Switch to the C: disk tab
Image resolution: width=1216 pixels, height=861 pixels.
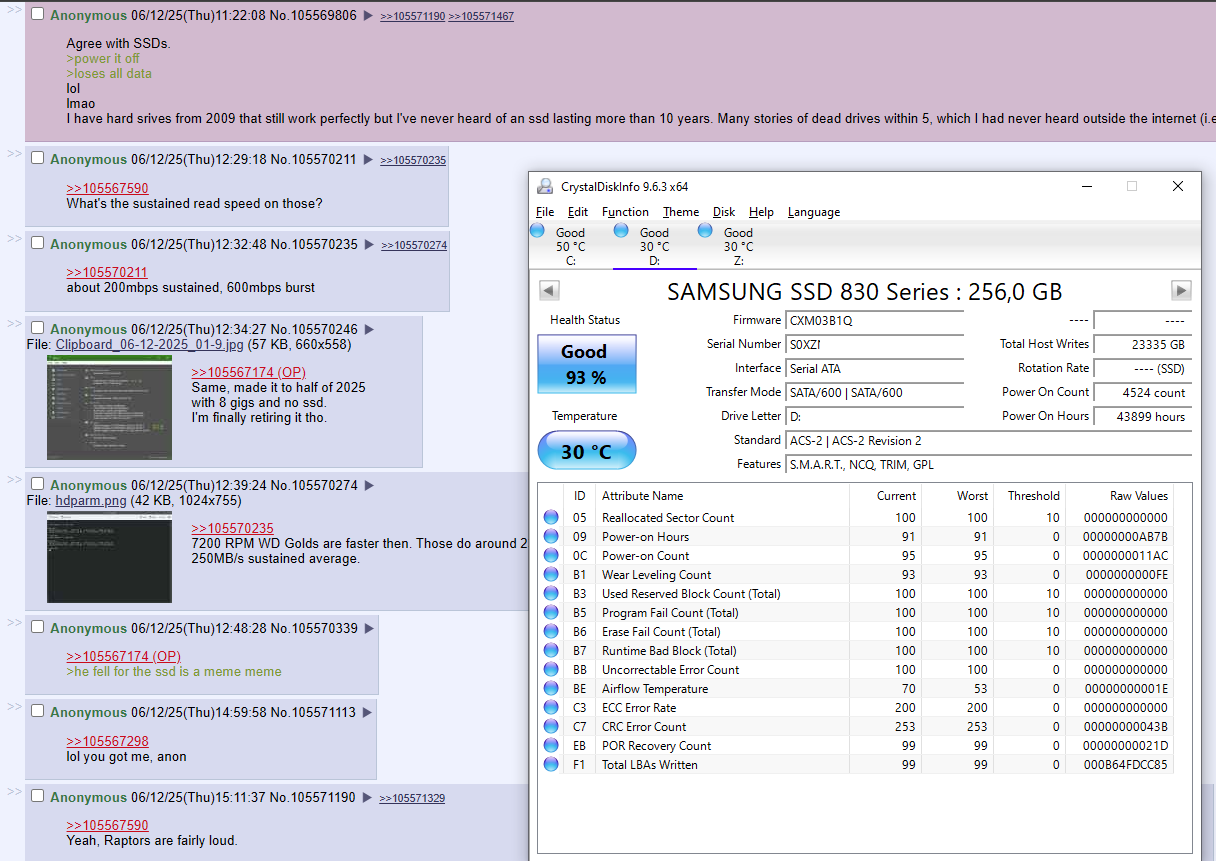(x=571, y=246)
